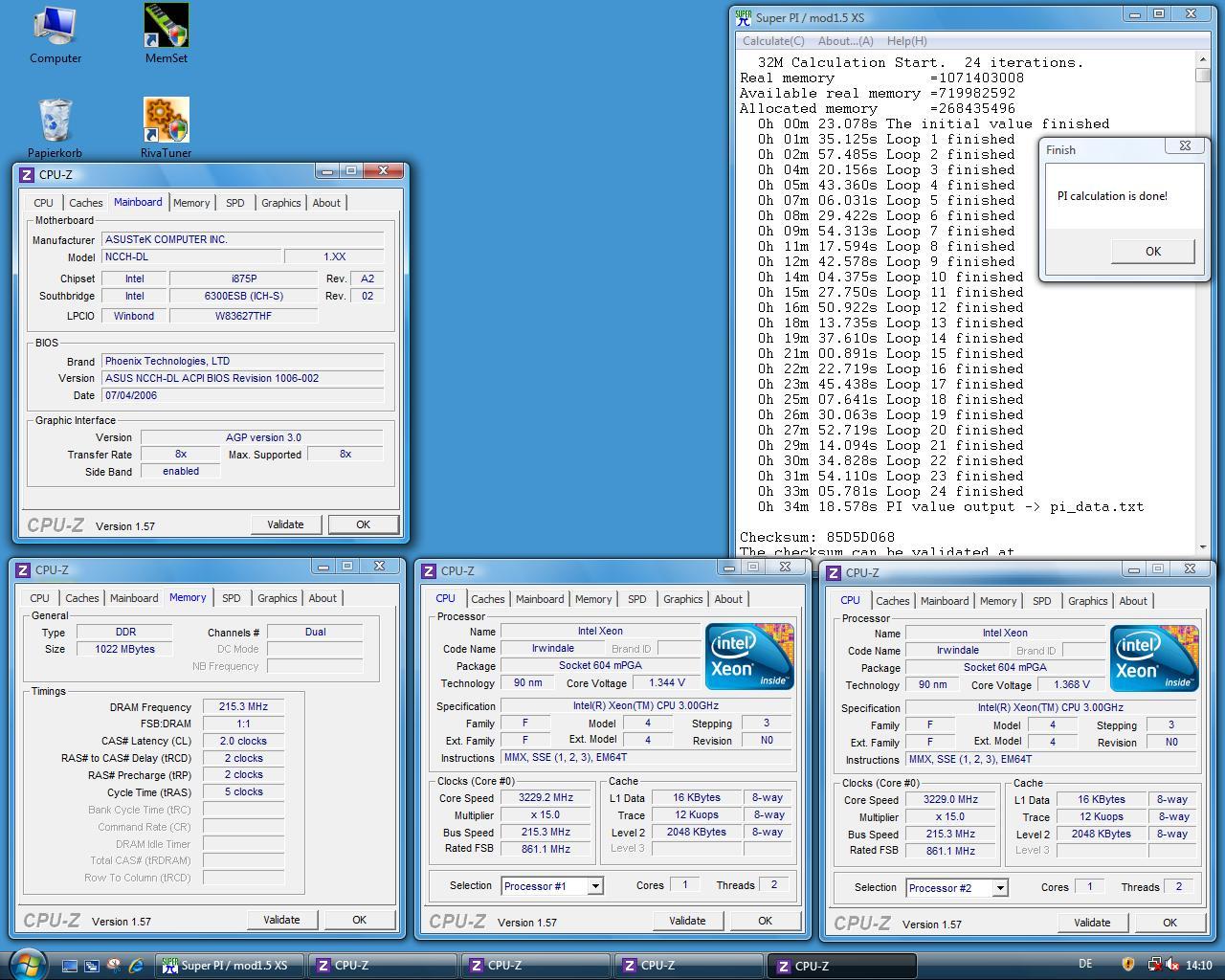Click the Intel Xeon logo in Processor #1 window
The height and width of the screenshot is (980, 1225).
click(749, 657)
